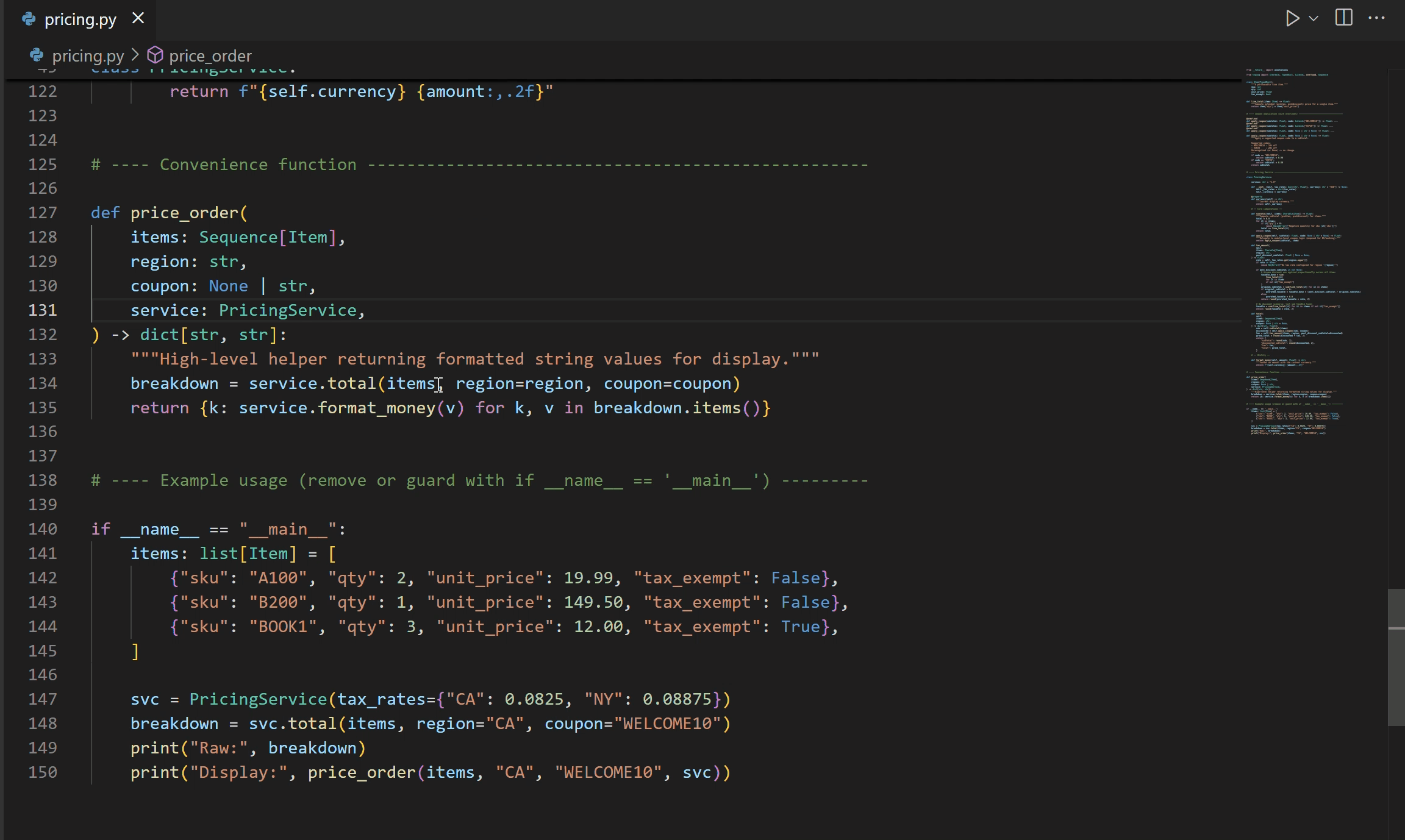Click the price_order symbol cube icon
Screen dimensions: 1405x840
[156, 55]
